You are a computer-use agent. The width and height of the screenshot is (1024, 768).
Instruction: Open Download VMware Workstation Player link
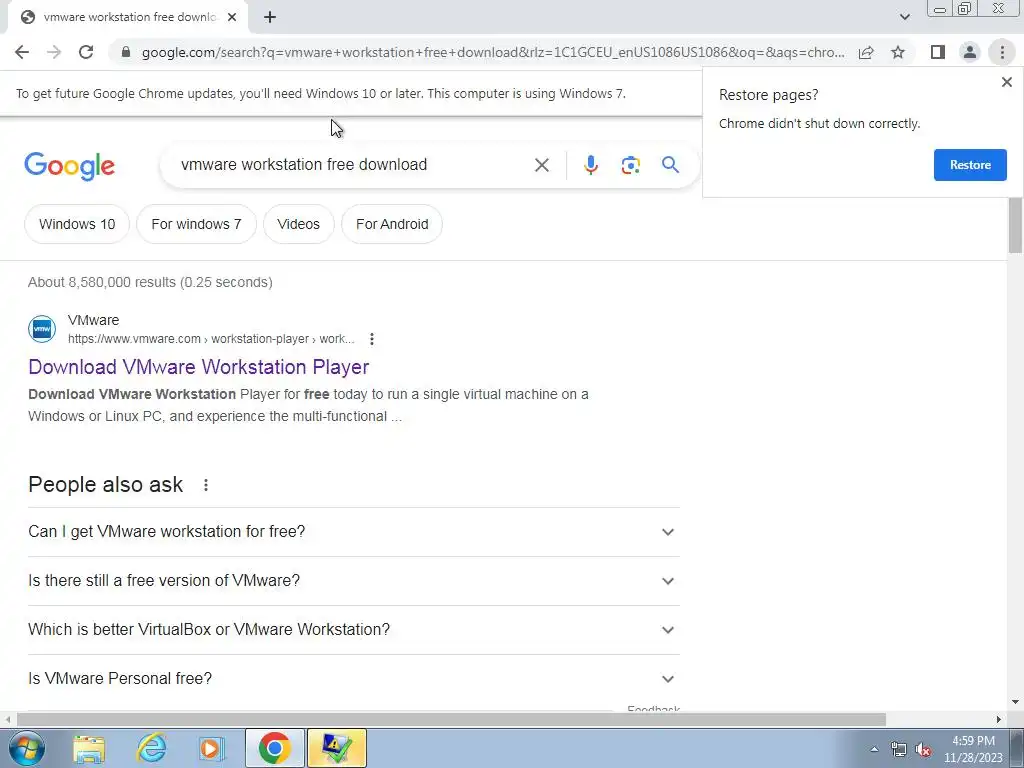(x=199, y=367)
